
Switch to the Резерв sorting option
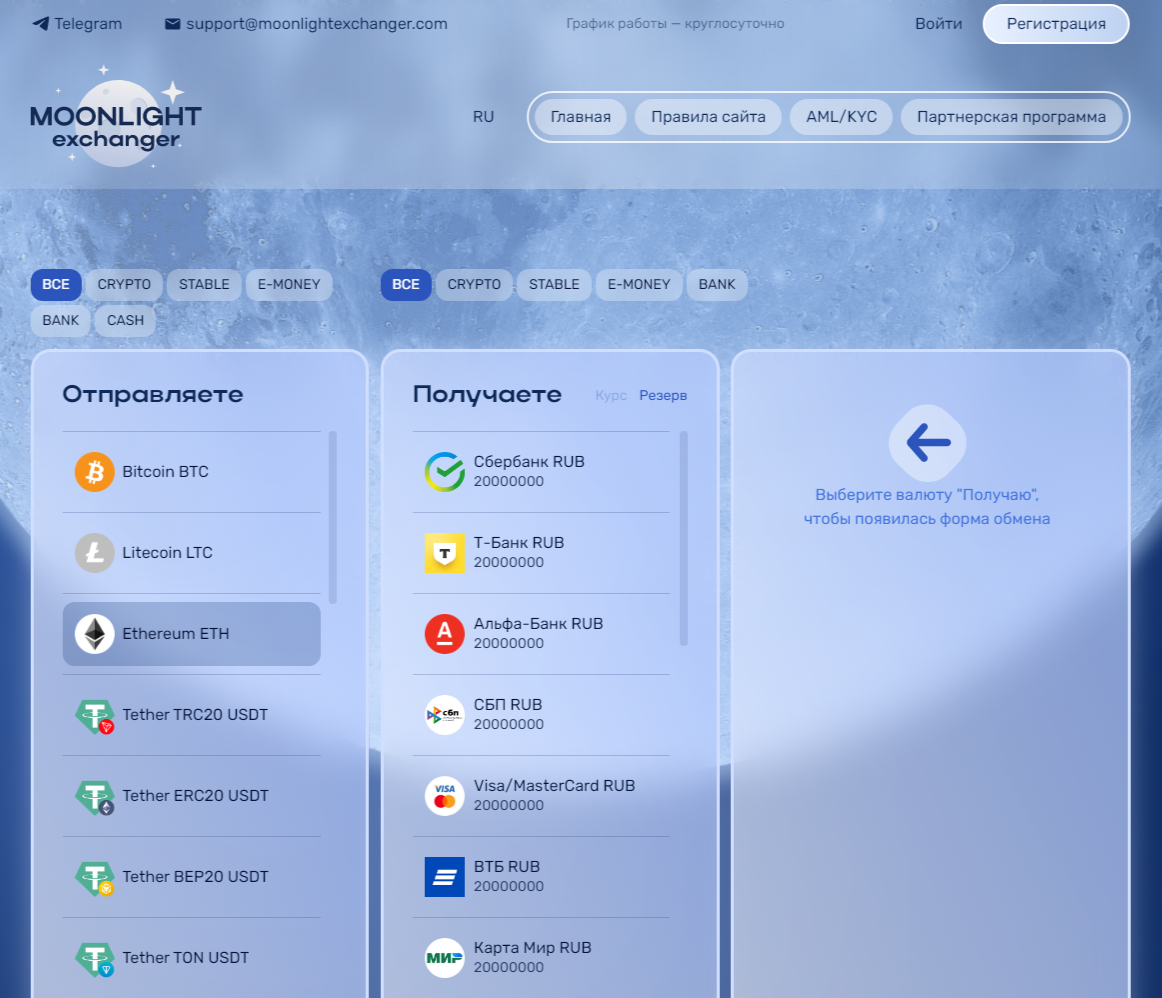point(662,395)
